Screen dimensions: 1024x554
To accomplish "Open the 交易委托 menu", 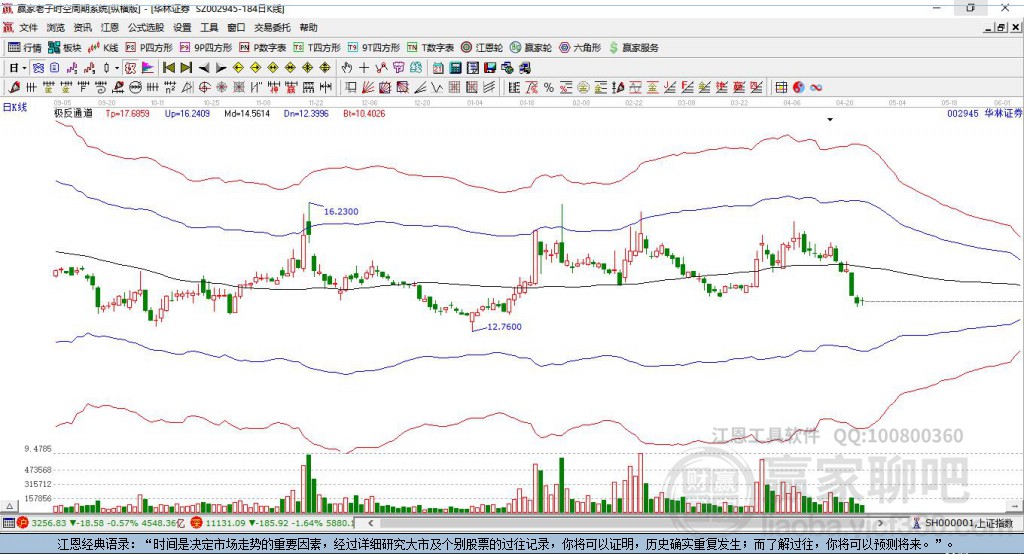I will click(x=272, y=27).
